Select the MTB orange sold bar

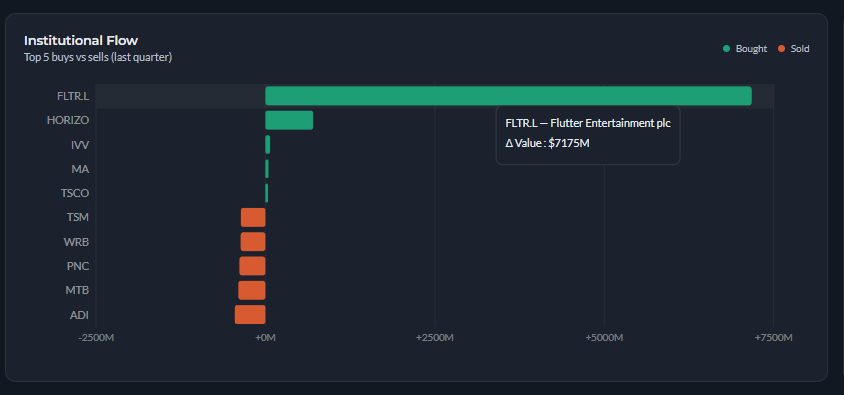(252, 290)
